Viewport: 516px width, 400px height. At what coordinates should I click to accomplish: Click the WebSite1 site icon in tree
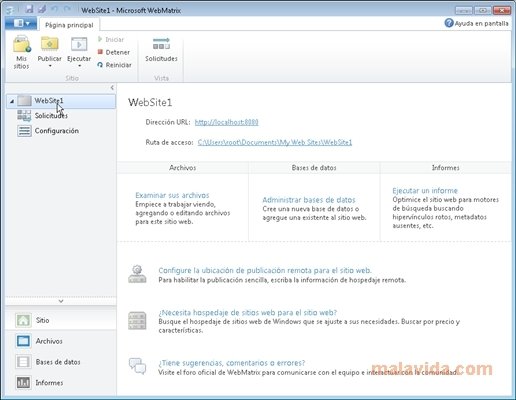pos(24,101)
